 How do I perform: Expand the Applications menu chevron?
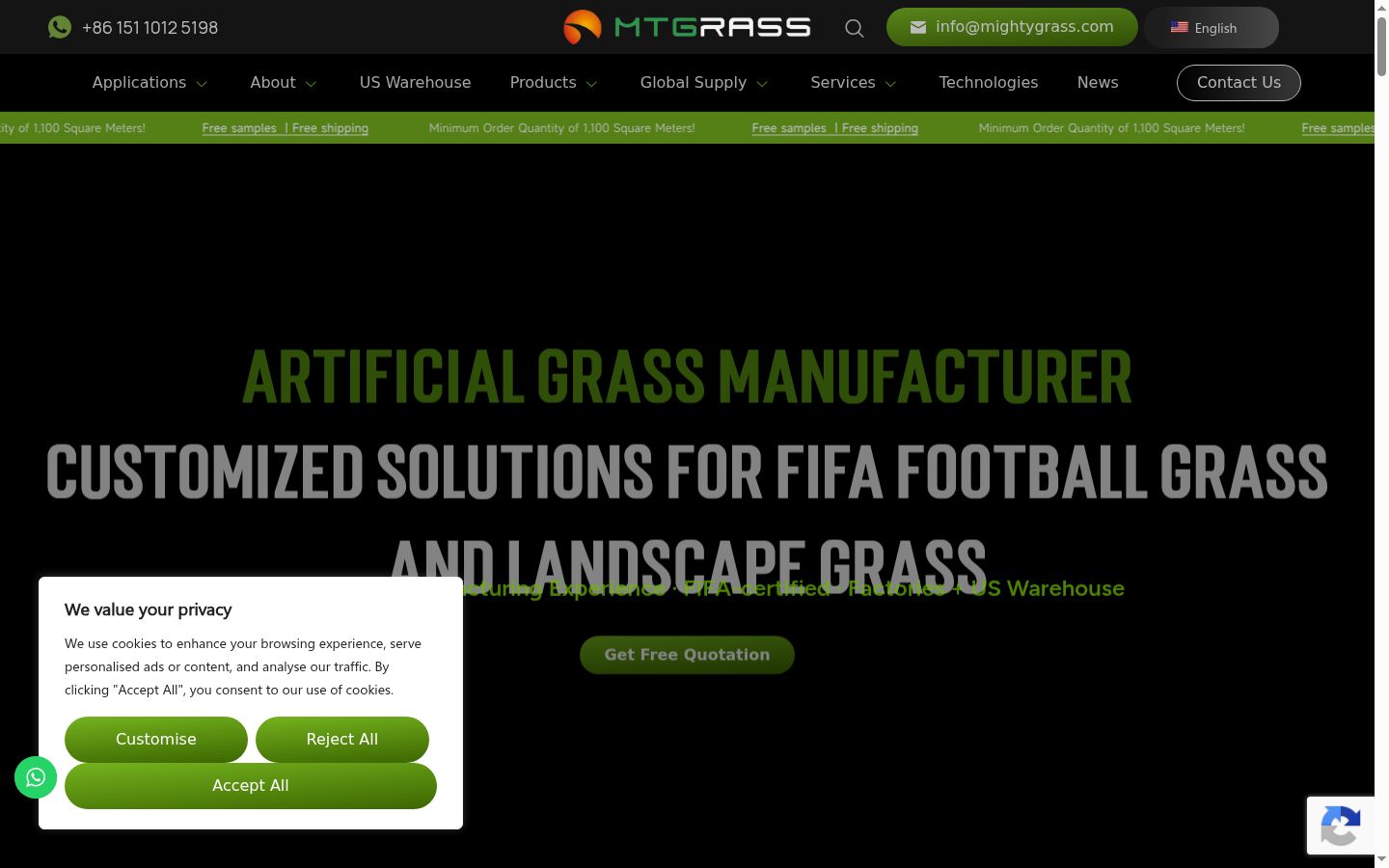202,84
